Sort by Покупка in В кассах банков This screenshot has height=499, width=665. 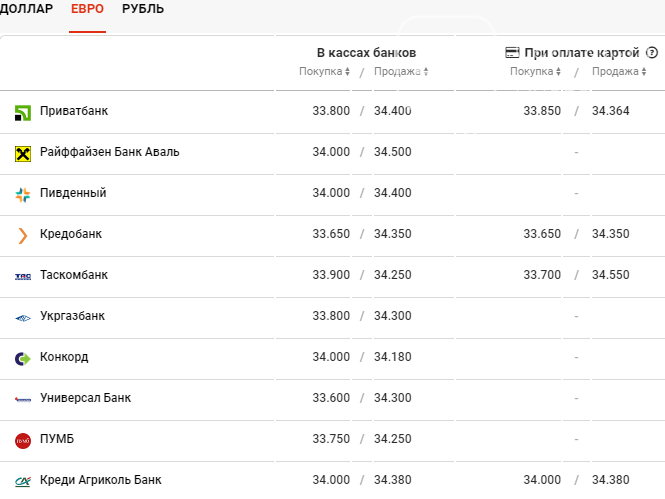coord(324,71)
